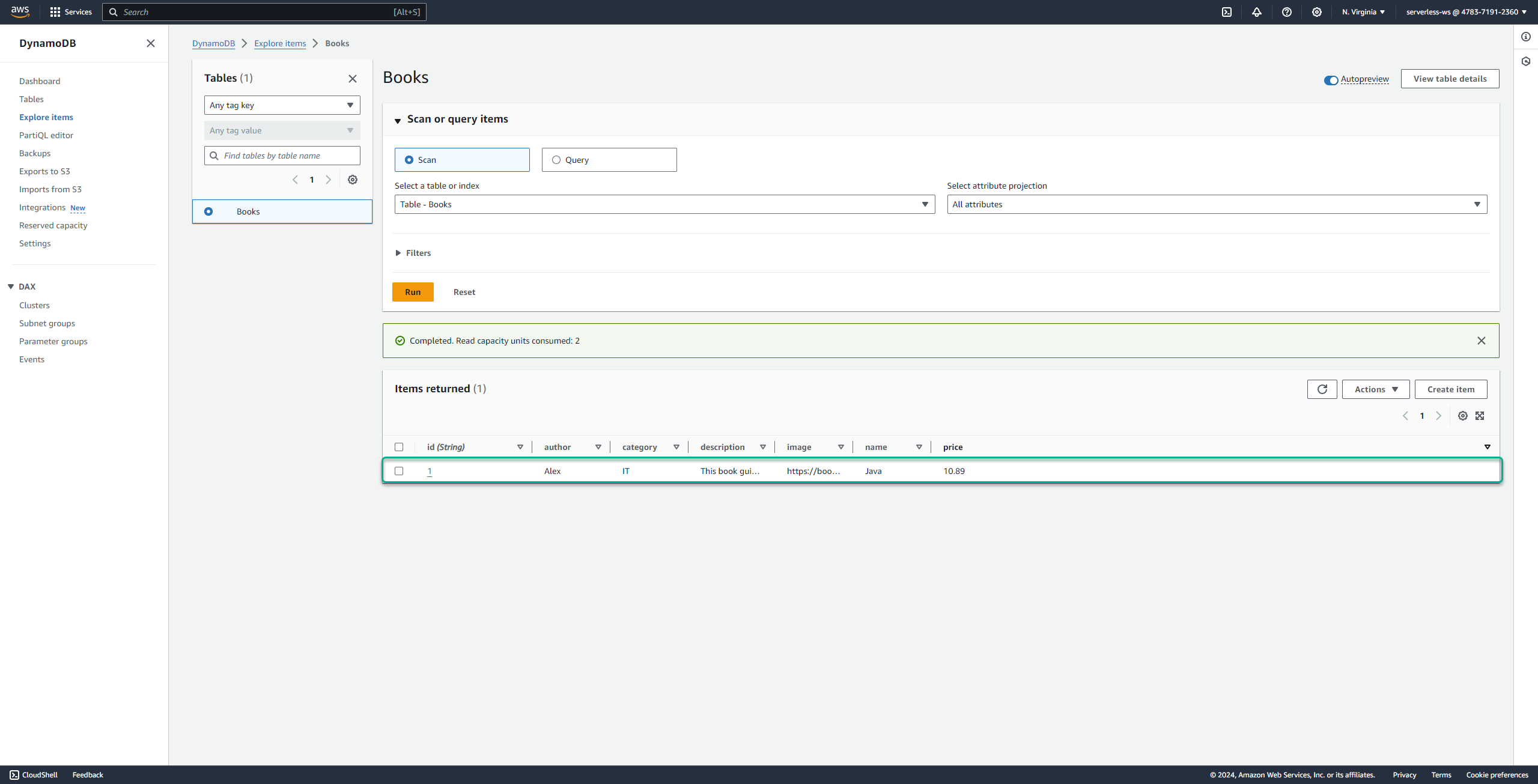Click the orange Run button
1538x784 pixels.
click(413, 292)
